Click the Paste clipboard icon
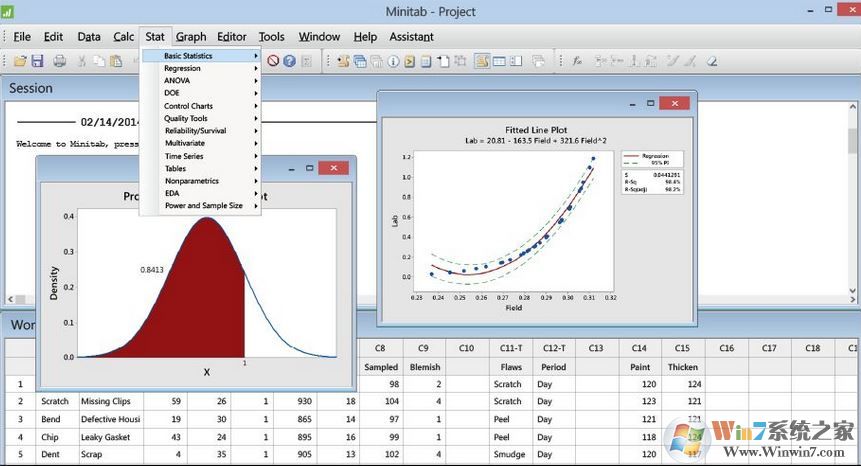Viewport: 861px width, 466px height. (116, 61)
